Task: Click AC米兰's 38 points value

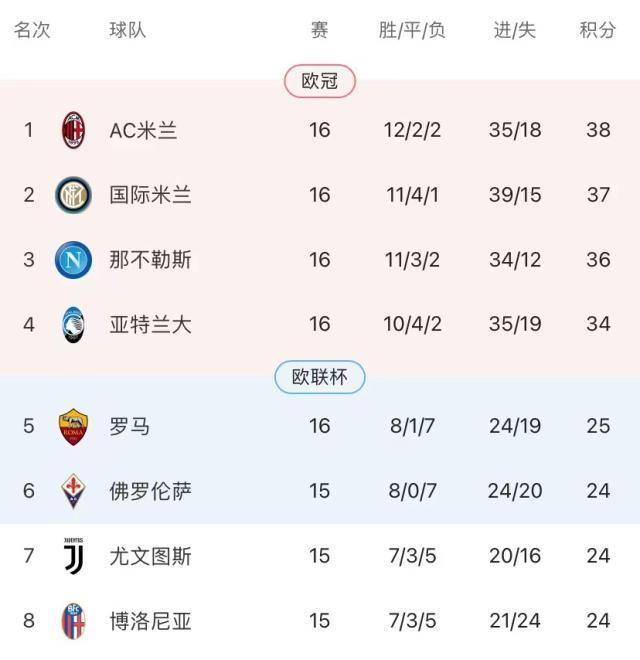Action: point(598,130)
